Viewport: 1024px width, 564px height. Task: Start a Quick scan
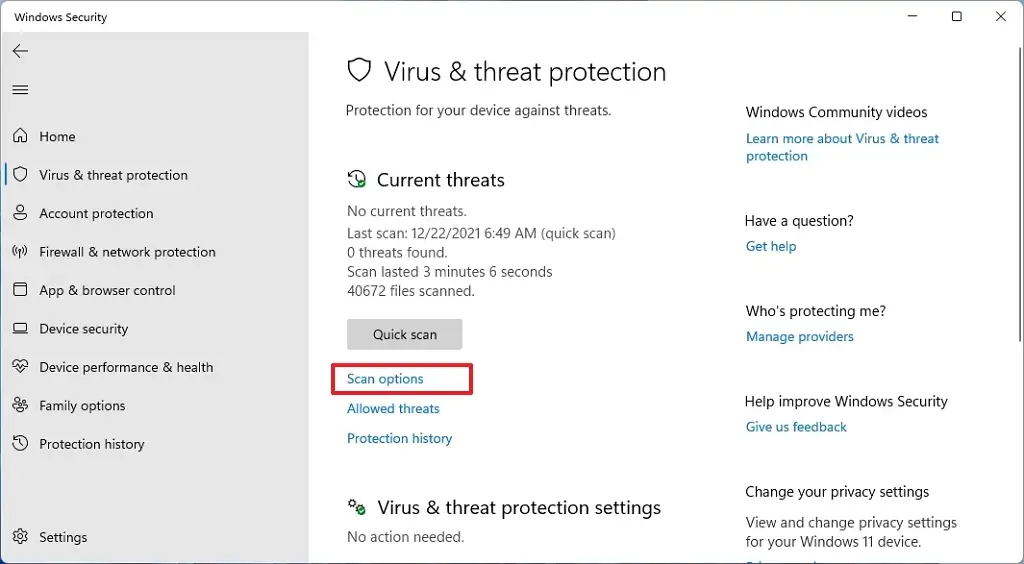click(x=404, y=334)
